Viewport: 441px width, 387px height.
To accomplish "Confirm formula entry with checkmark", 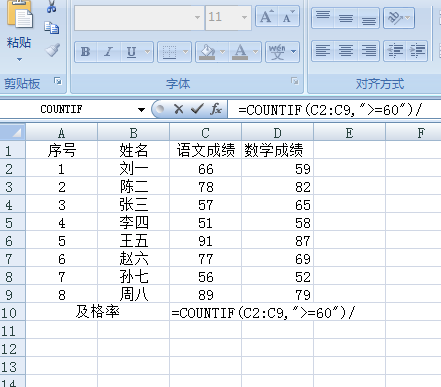I will 197,109.
